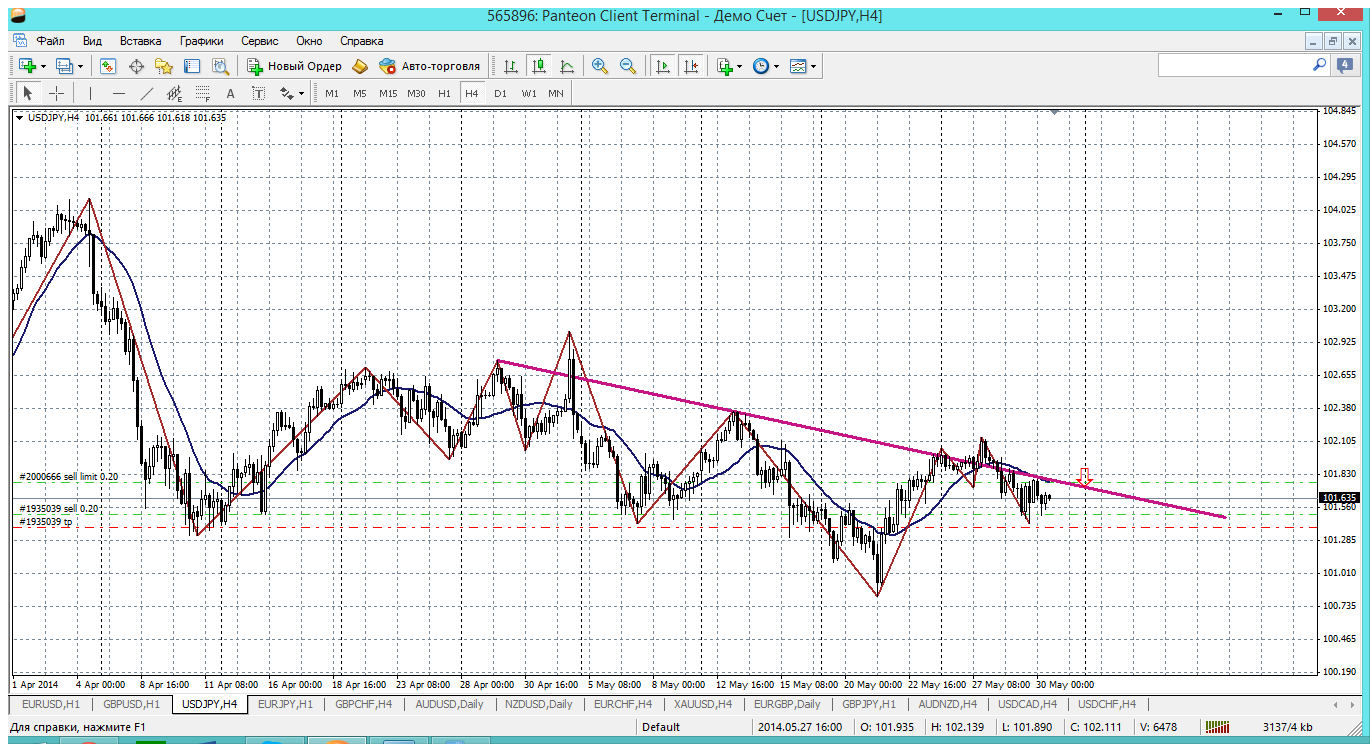Screen dimensions: 1370x744
Task: Select the Crosshair cursor tool
Action: (x=57, y=93)
